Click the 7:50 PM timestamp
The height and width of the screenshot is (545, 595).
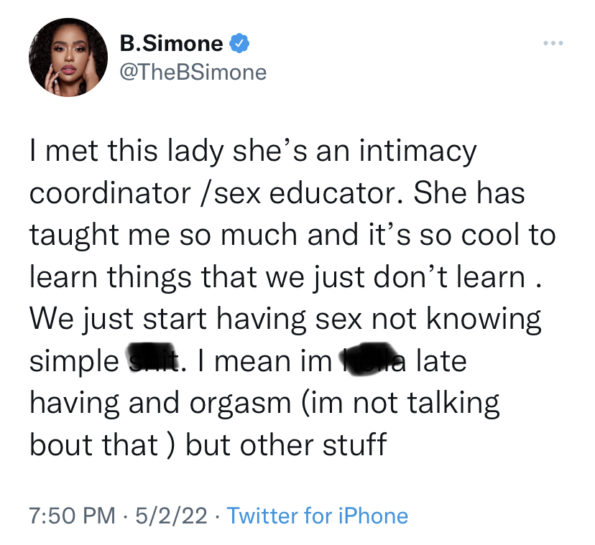pyautogui.click(x=72, y=515)
